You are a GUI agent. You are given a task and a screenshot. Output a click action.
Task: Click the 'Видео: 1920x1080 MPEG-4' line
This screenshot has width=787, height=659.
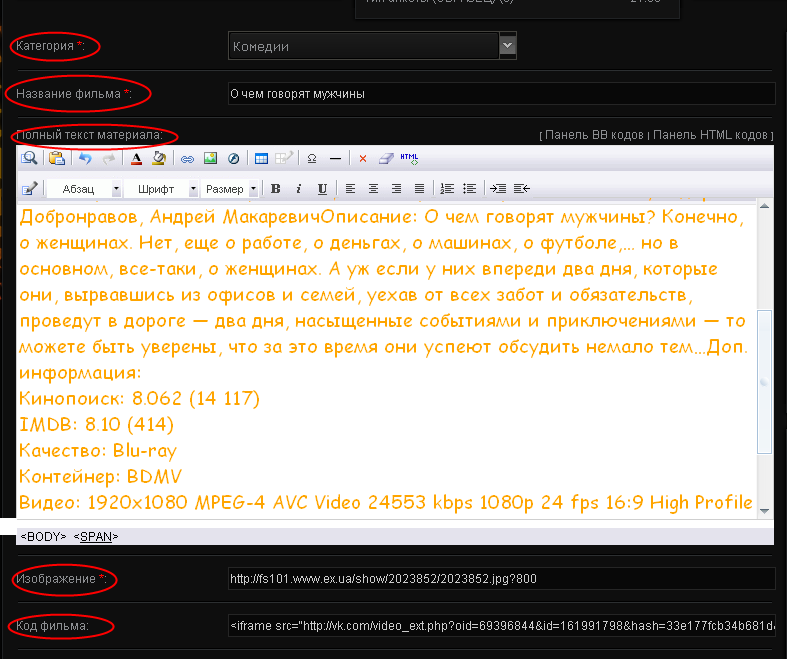(385, 502)
